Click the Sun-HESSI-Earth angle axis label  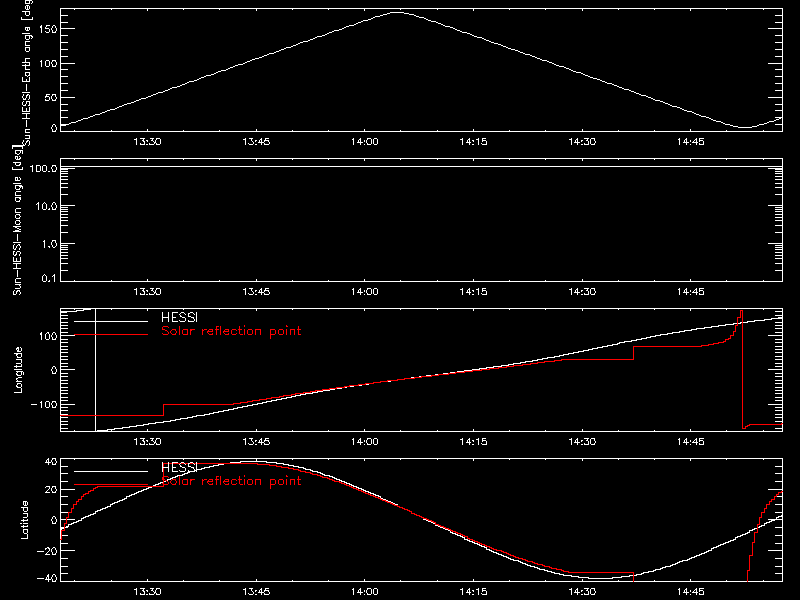(x=27, y=73)
